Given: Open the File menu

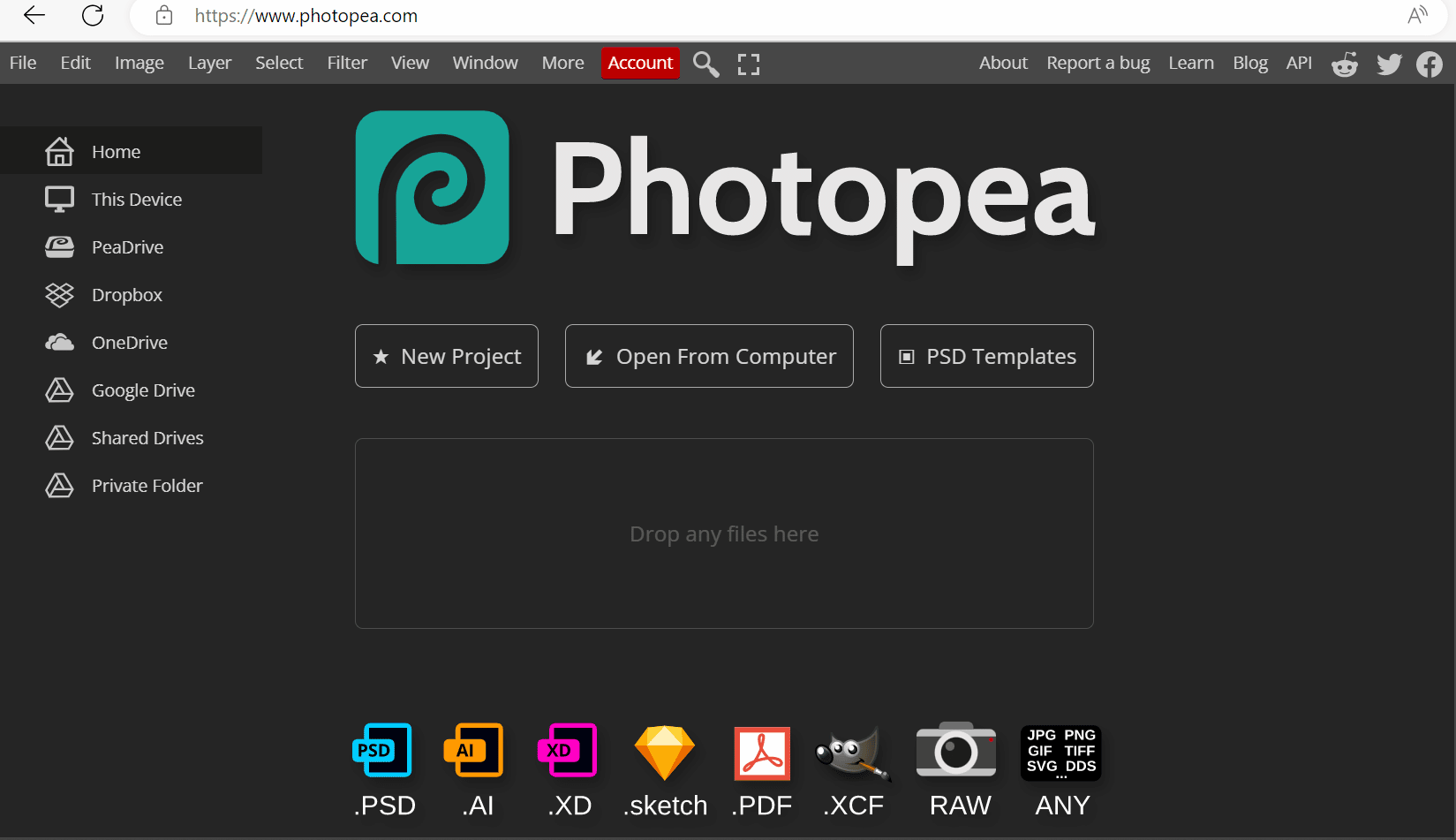Looking at the screenshot, I should point(23,63).
